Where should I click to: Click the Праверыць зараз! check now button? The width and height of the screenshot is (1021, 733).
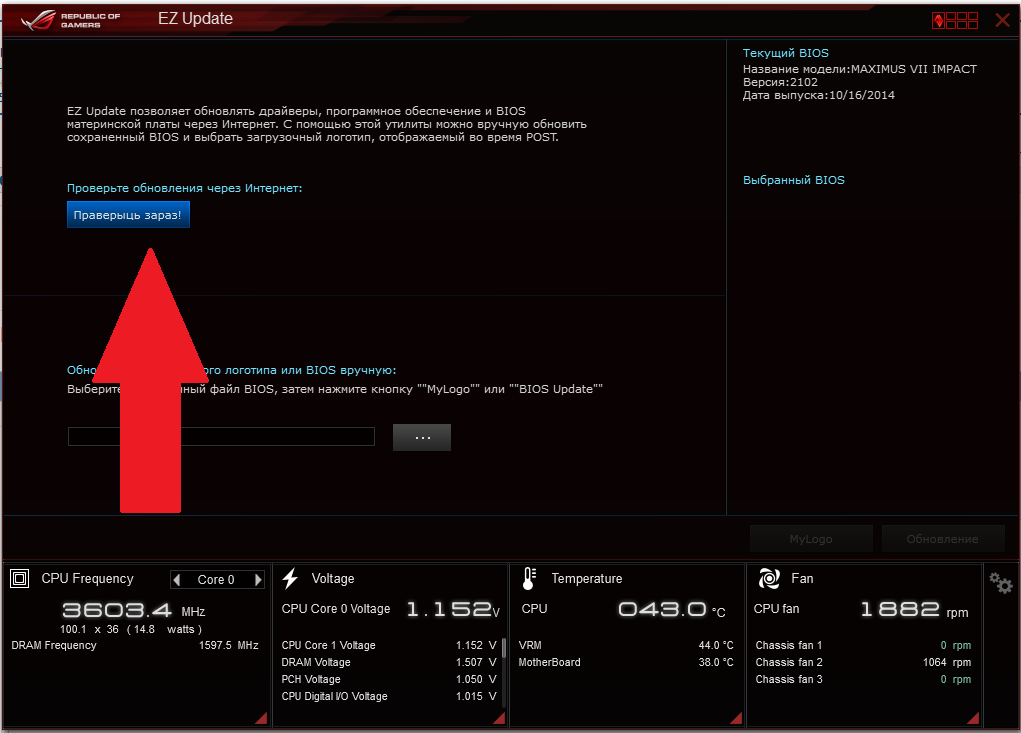pos(128,215)
